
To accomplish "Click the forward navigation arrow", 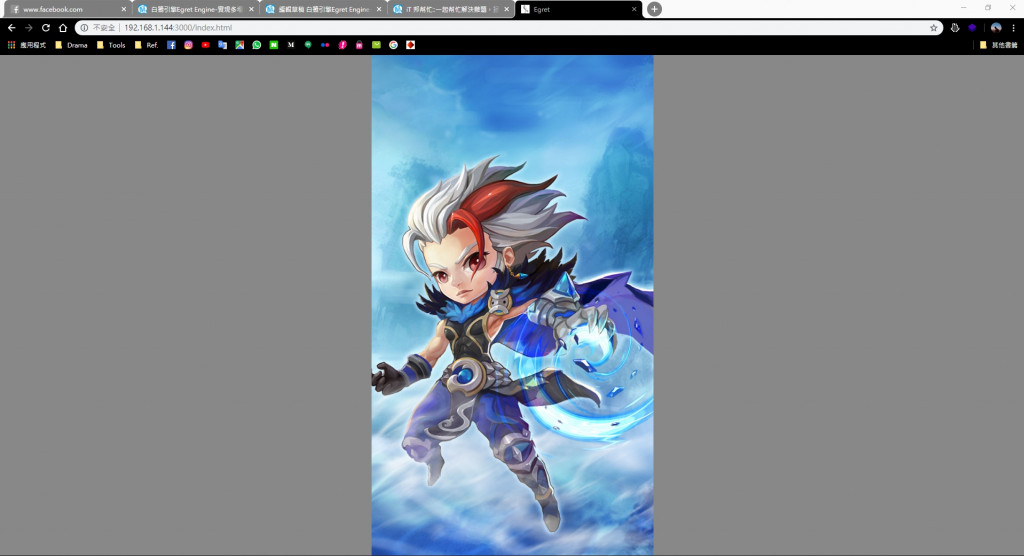I will click(29, 27).
